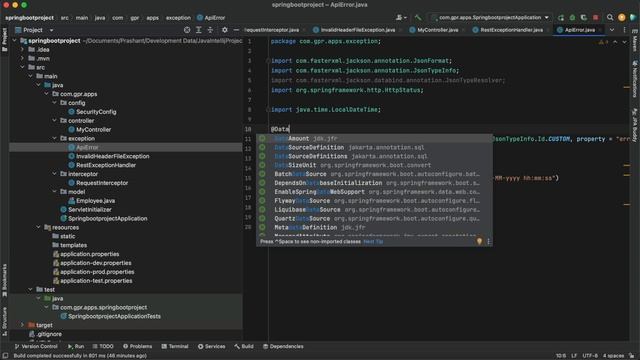640x360 pixels.
Task: Select DataSourceDefinition completion suggestion
Action: click(x=374, y=147)
